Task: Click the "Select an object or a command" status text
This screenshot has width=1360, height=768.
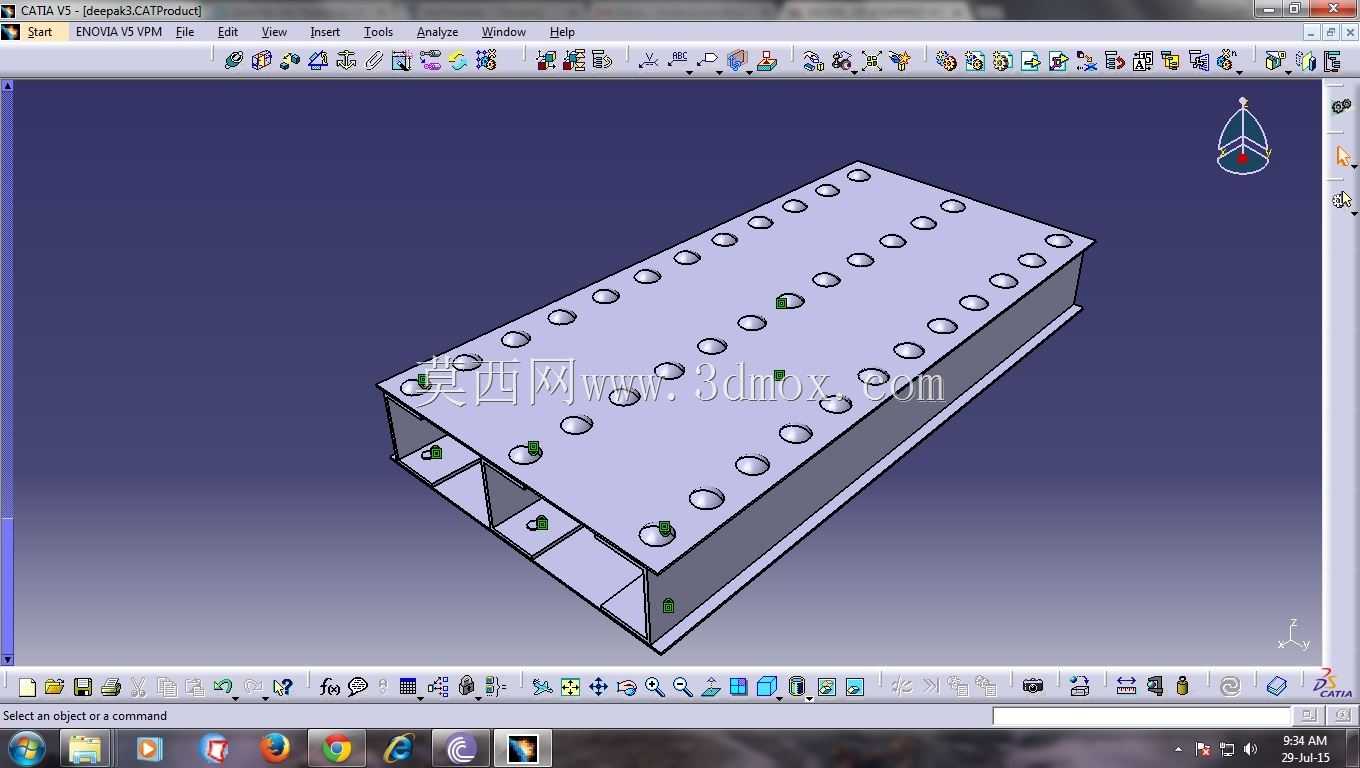Action: [85, 716]
